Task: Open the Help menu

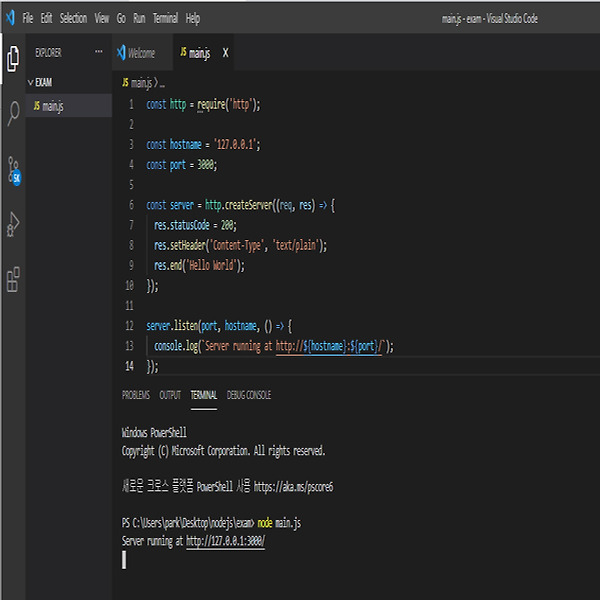Action: point(192,18)
